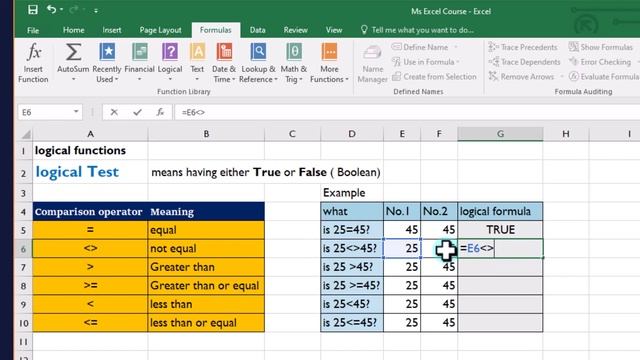This screenshot has width=640, height=360.
Task: Click the Insert Function fx ribbon icon
Action: pos(33,52)
